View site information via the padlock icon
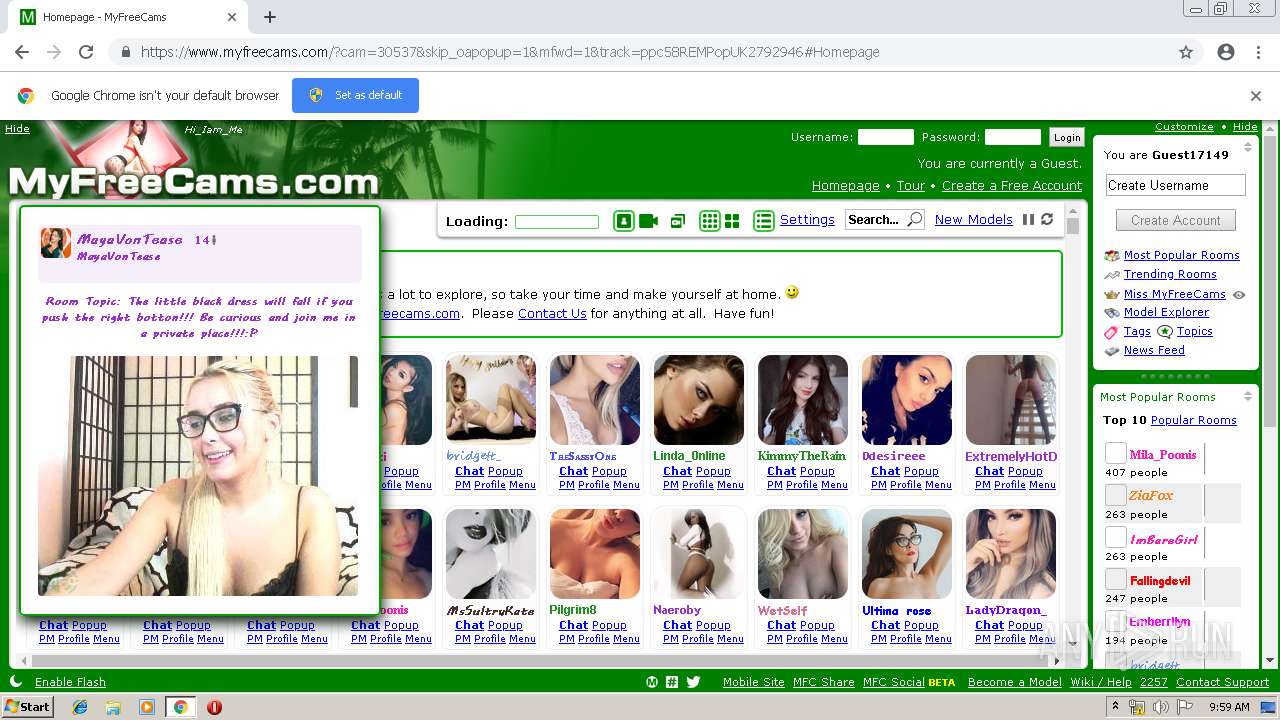The height and width of the screenshot is (720, 1280). (125, 52)
